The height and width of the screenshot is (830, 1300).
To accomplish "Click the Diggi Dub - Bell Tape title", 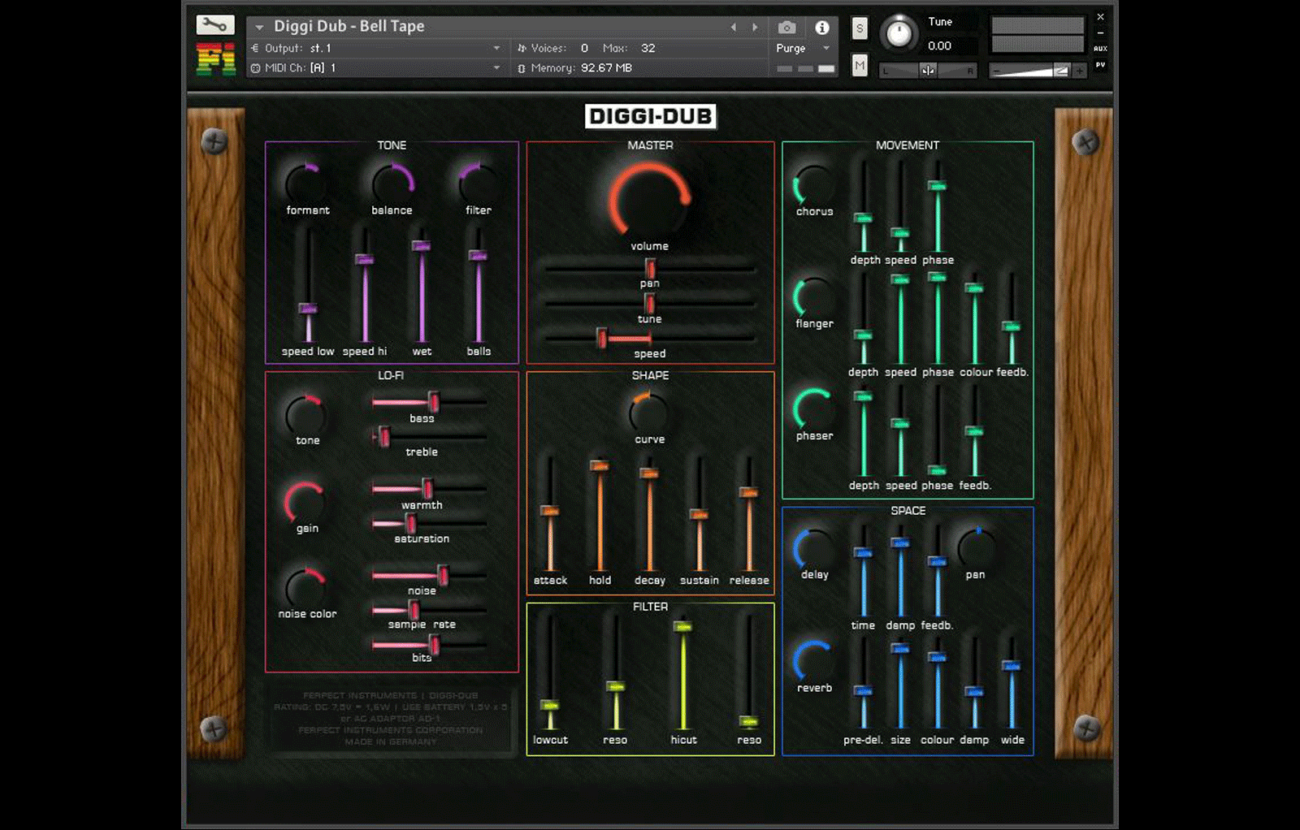I will click(349, 26).
